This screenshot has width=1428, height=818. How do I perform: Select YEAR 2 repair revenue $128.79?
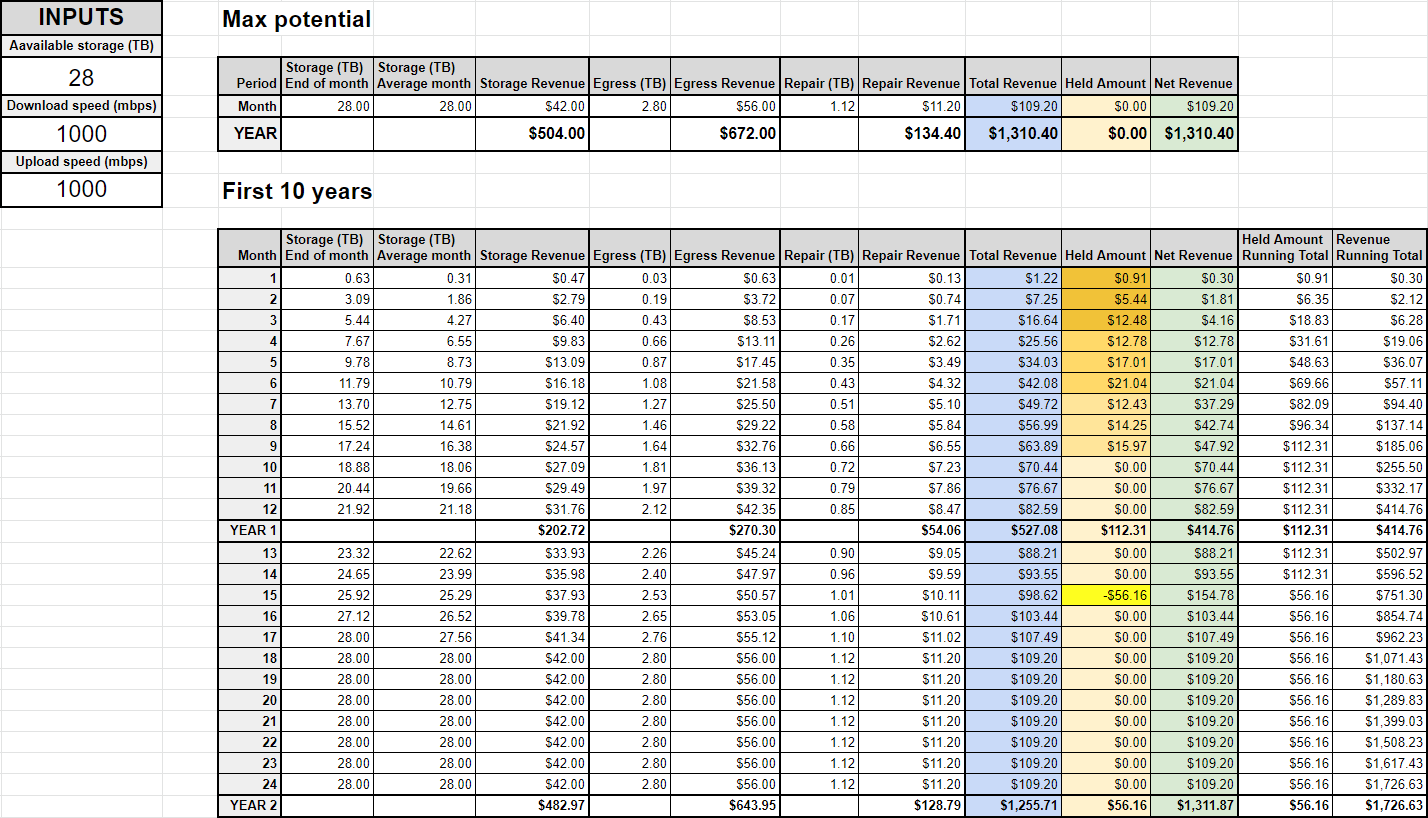point(911,805)
